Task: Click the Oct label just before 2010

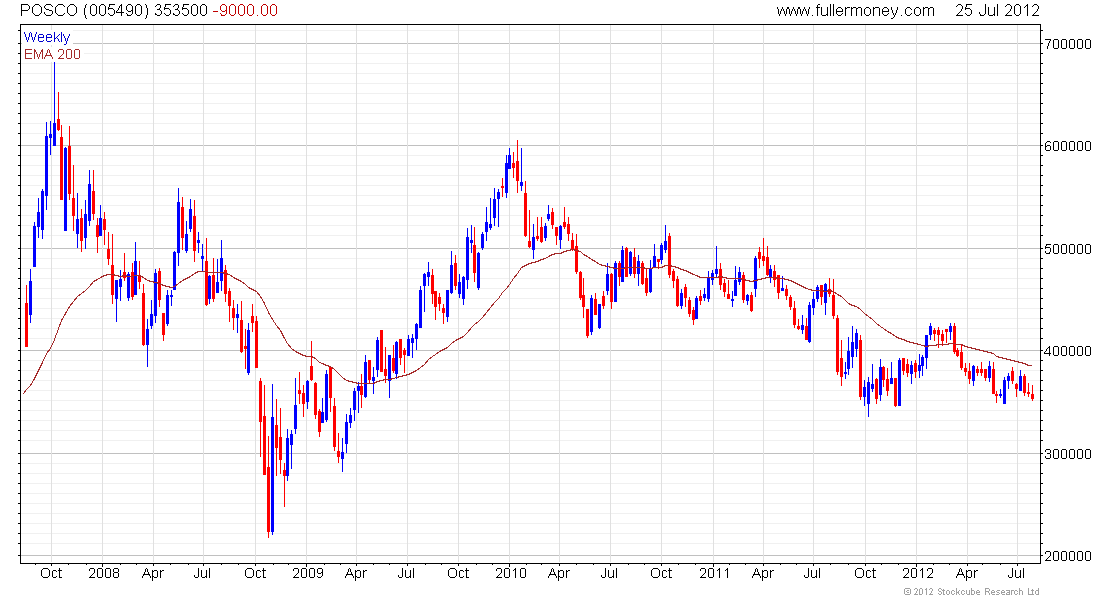Action: (x=458, y=573)
